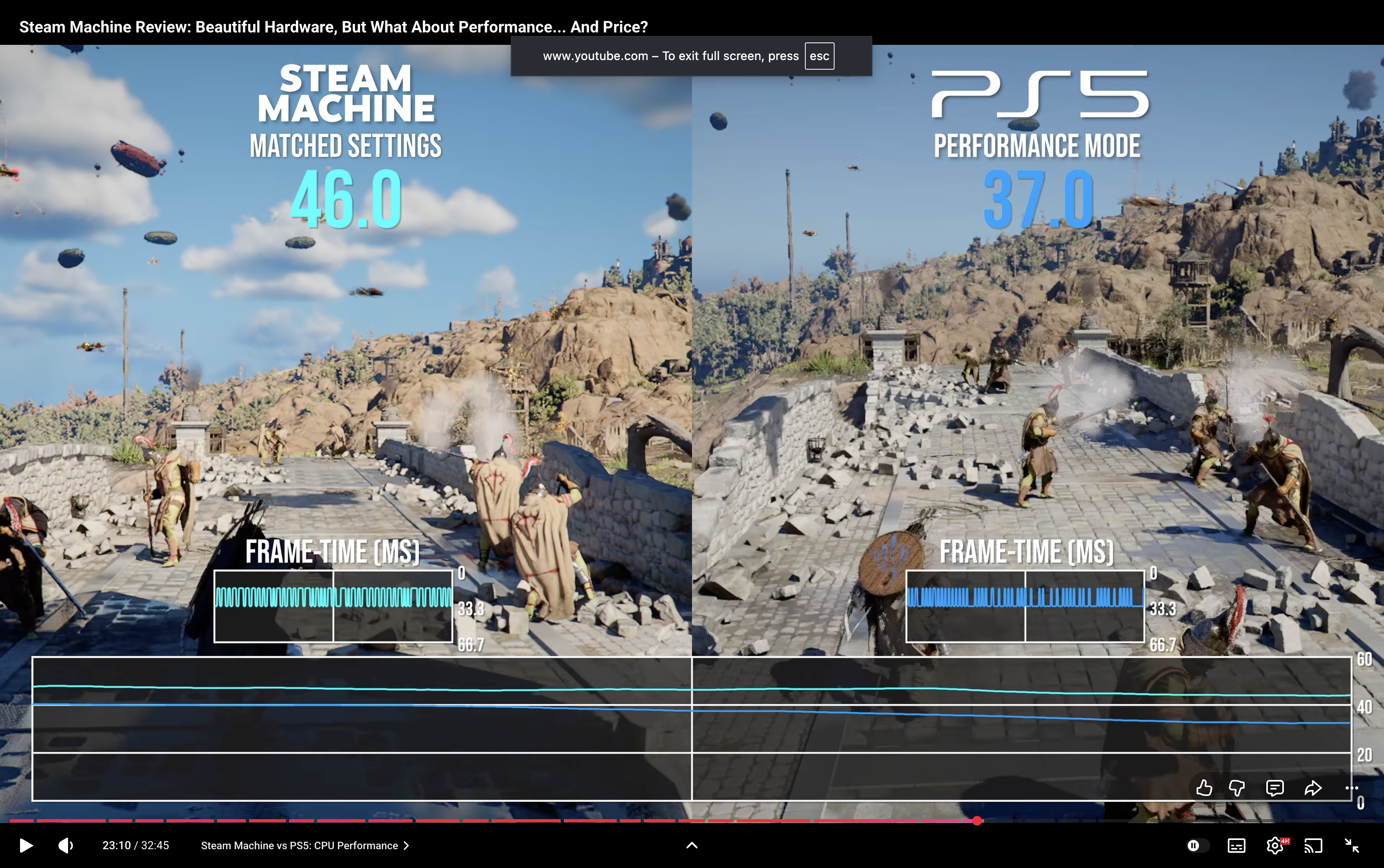Click the PERFORMANCE MODE label
Screen dimensions: 1384x868
pos(1037,146)
